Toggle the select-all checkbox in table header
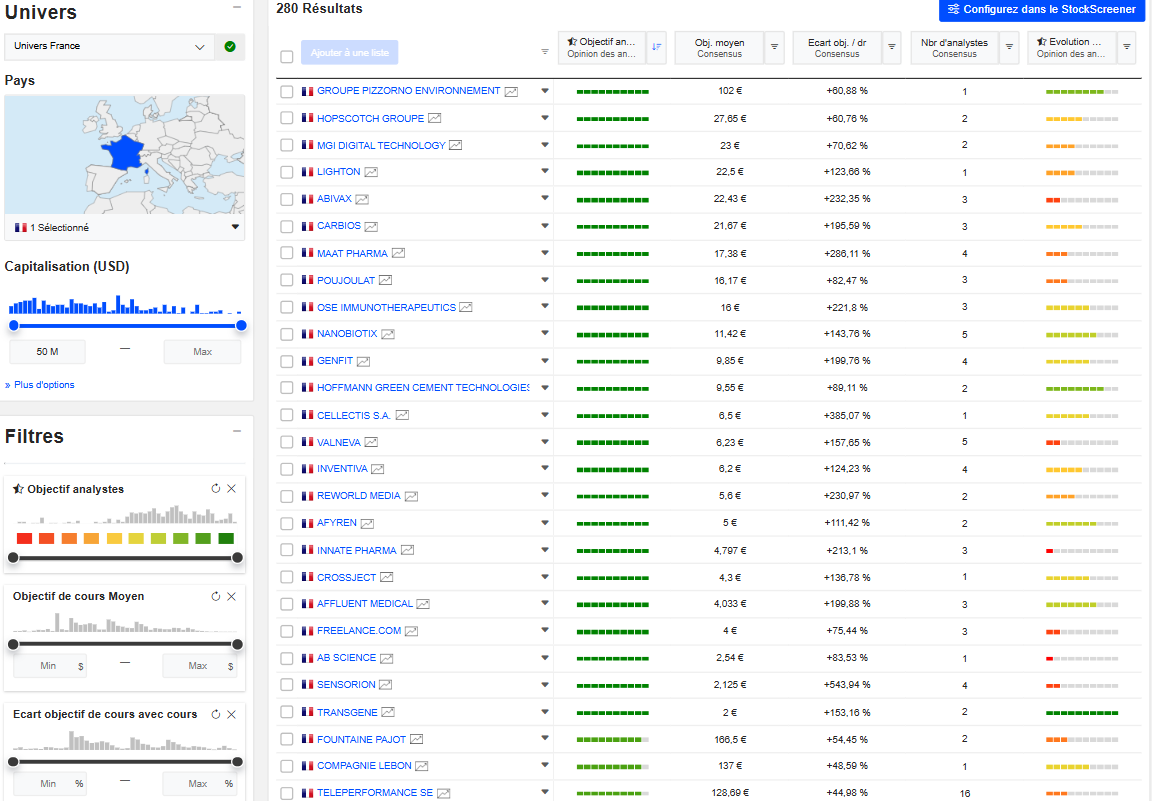 tap(287, 56)
